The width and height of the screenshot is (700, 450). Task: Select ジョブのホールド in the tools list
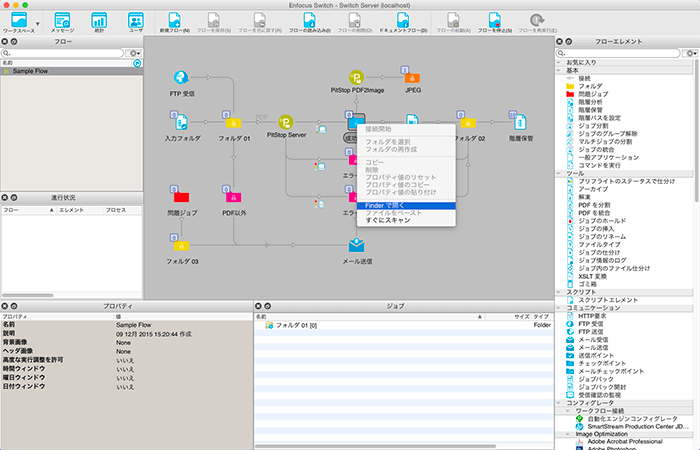(602, 221)
